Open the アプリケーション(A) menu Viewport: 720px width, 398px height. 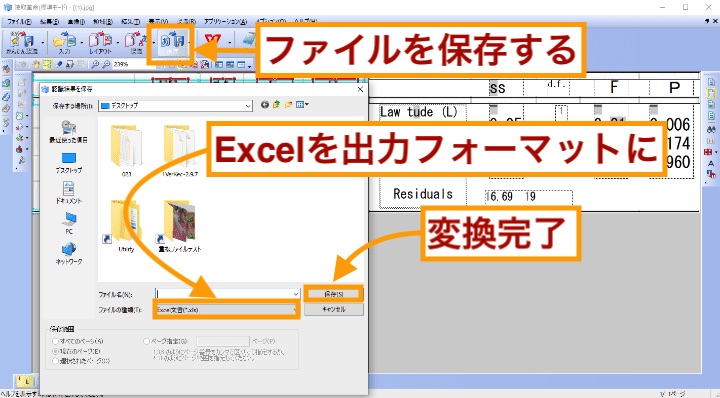point(225,22)
